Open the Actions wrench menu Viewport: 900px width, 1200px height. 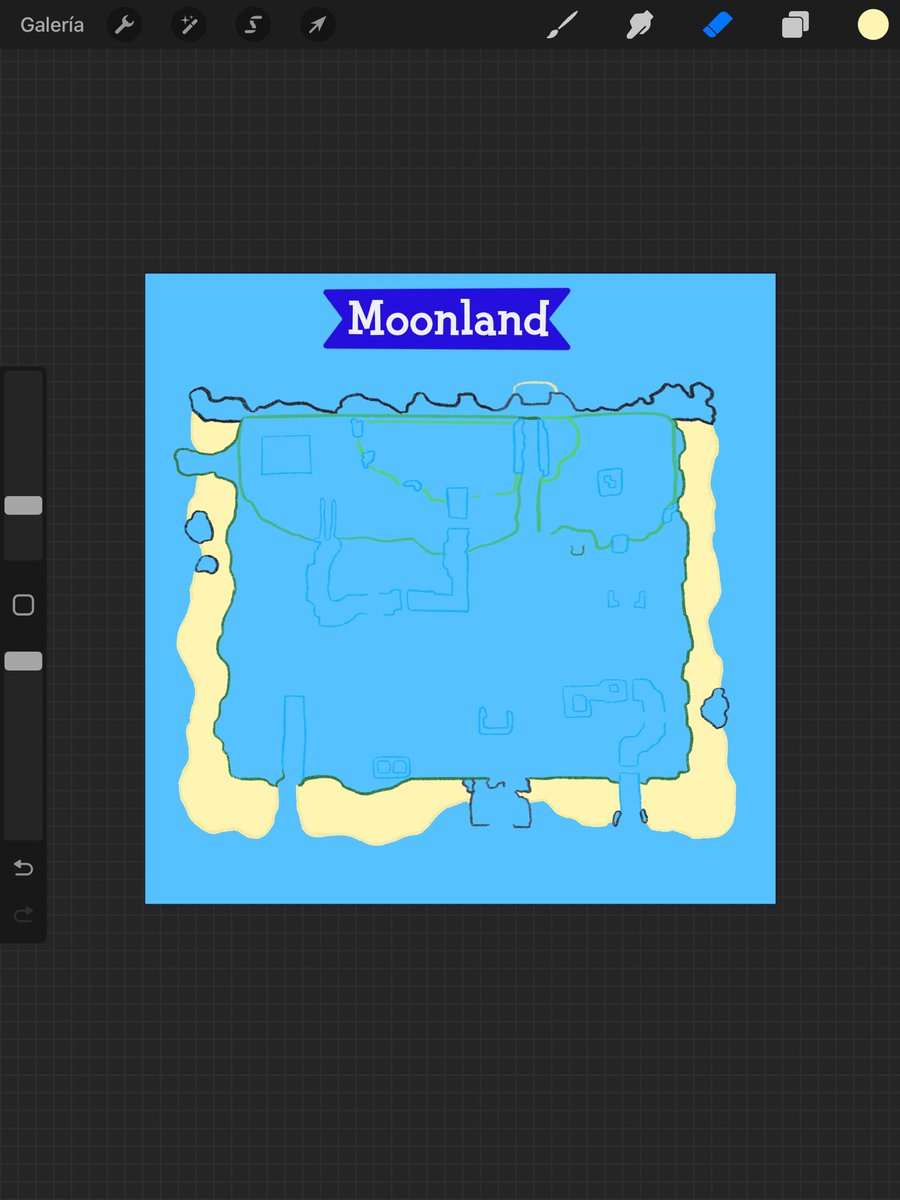(x=124, y=25)
